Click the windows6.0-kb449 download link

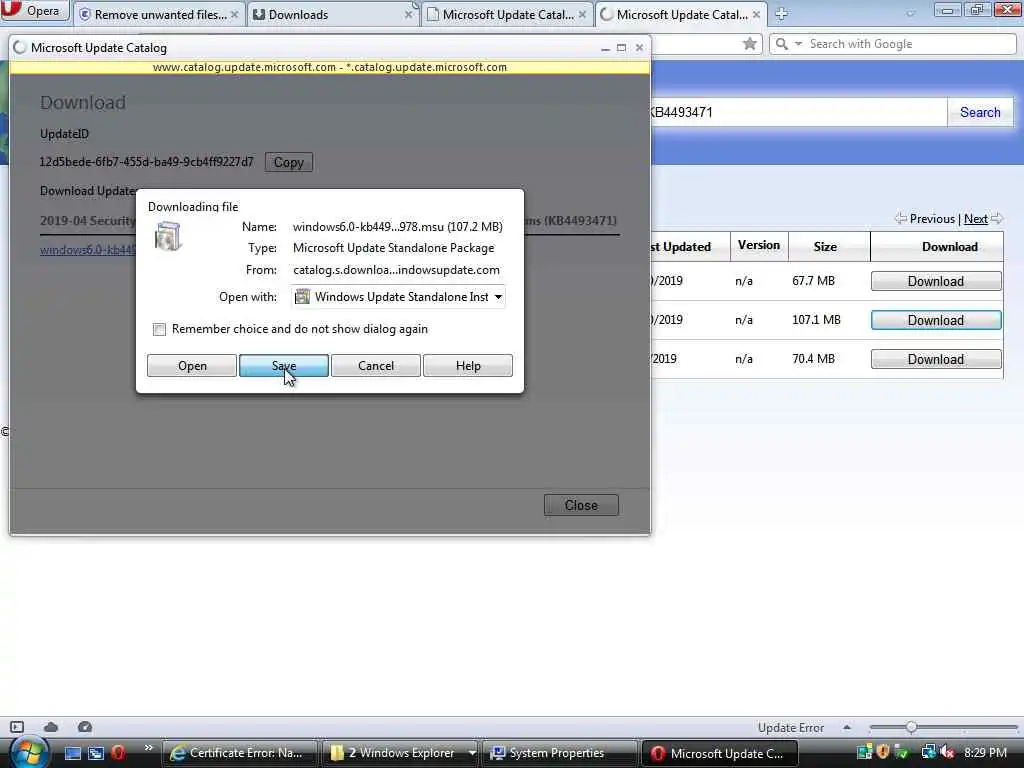pyautogui.click(x=88, y=250)
